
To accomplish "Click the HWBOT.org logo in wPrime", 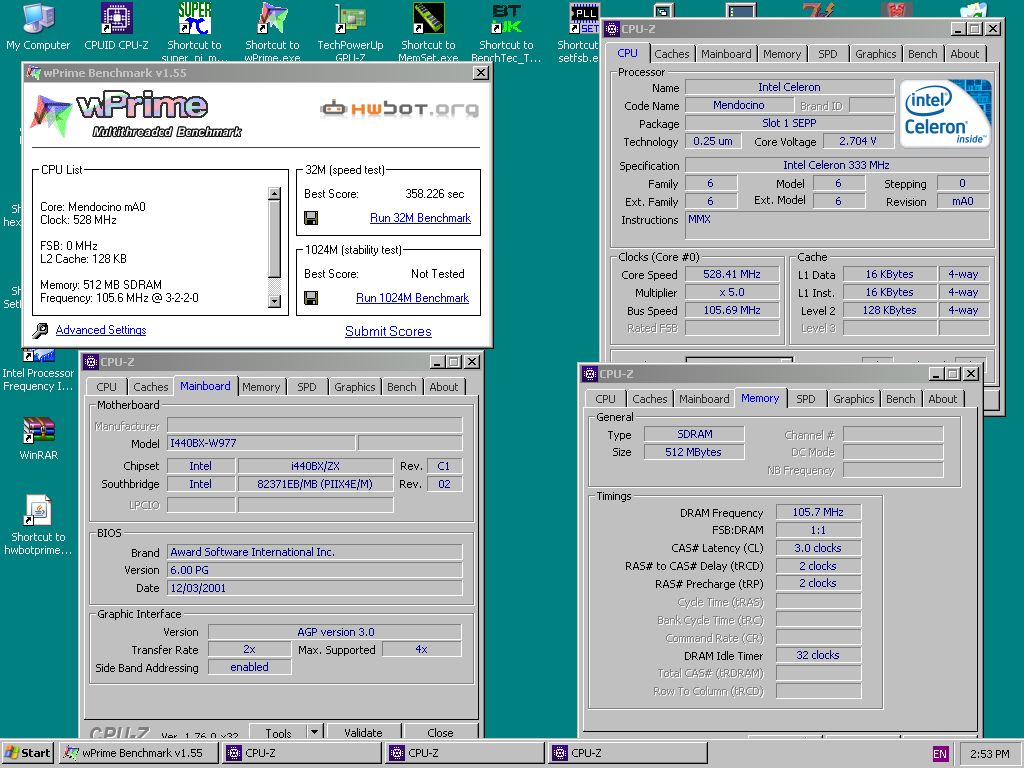I will [x=400, y=108].
